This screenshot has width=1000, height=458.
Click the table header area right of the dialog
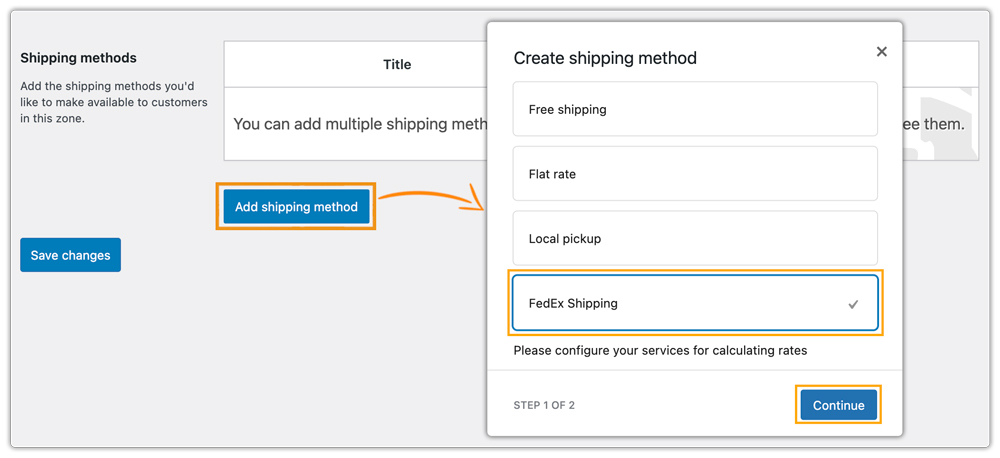click(x=940, y=64)
